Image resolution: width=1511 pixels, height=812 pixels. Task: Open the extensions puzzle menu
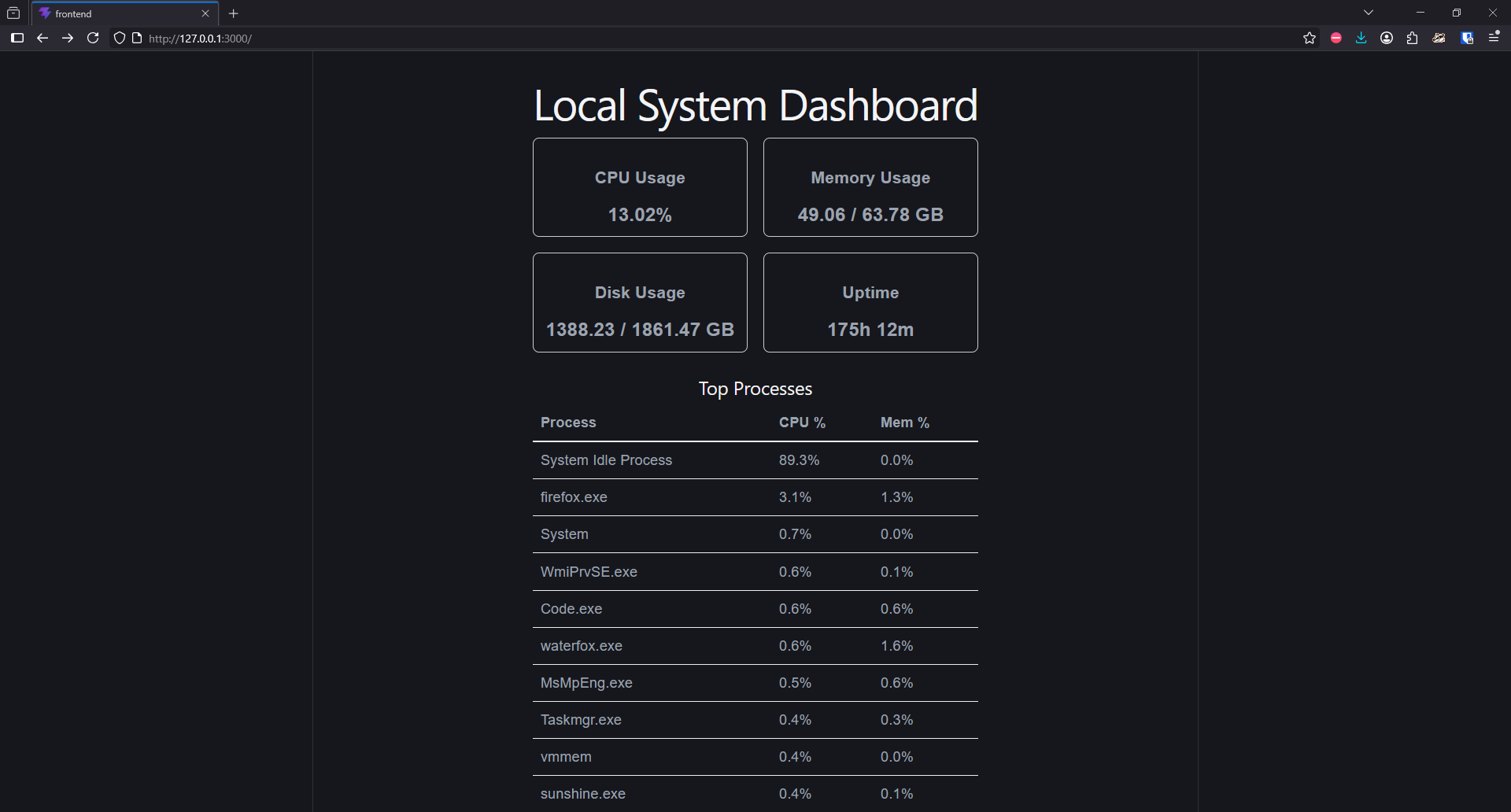[1413, 38]
